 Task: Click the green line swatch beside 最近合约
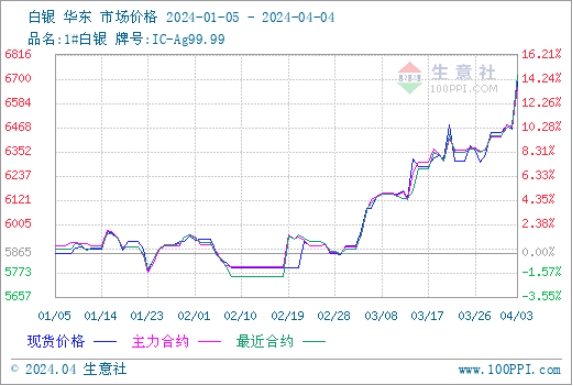314,342
